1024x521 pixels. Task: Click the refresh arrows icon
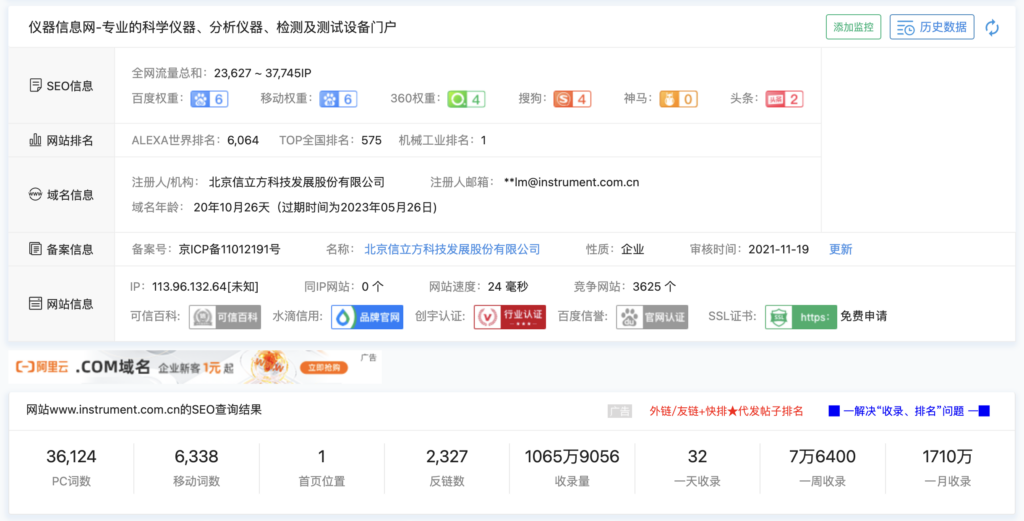coord(992,27)
